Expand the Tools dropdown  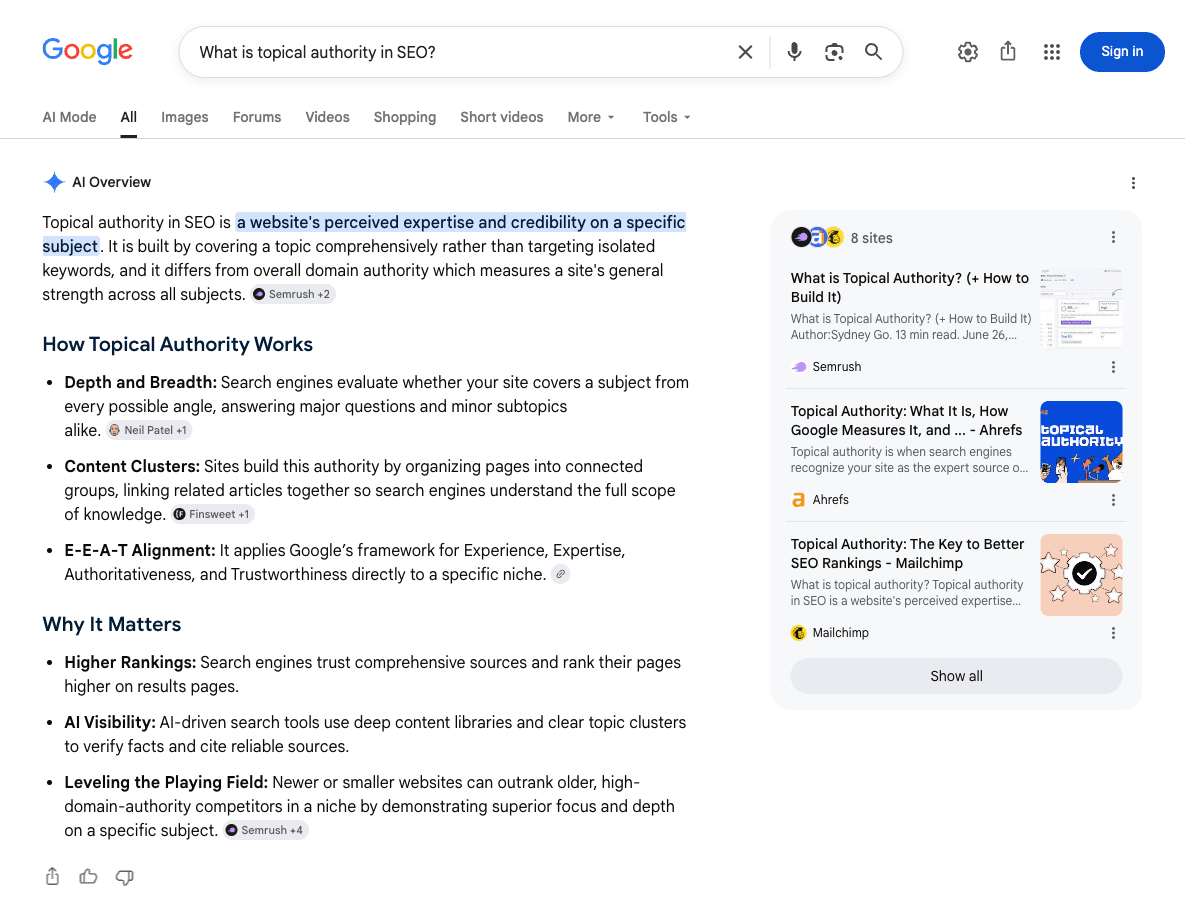[667, 117]
